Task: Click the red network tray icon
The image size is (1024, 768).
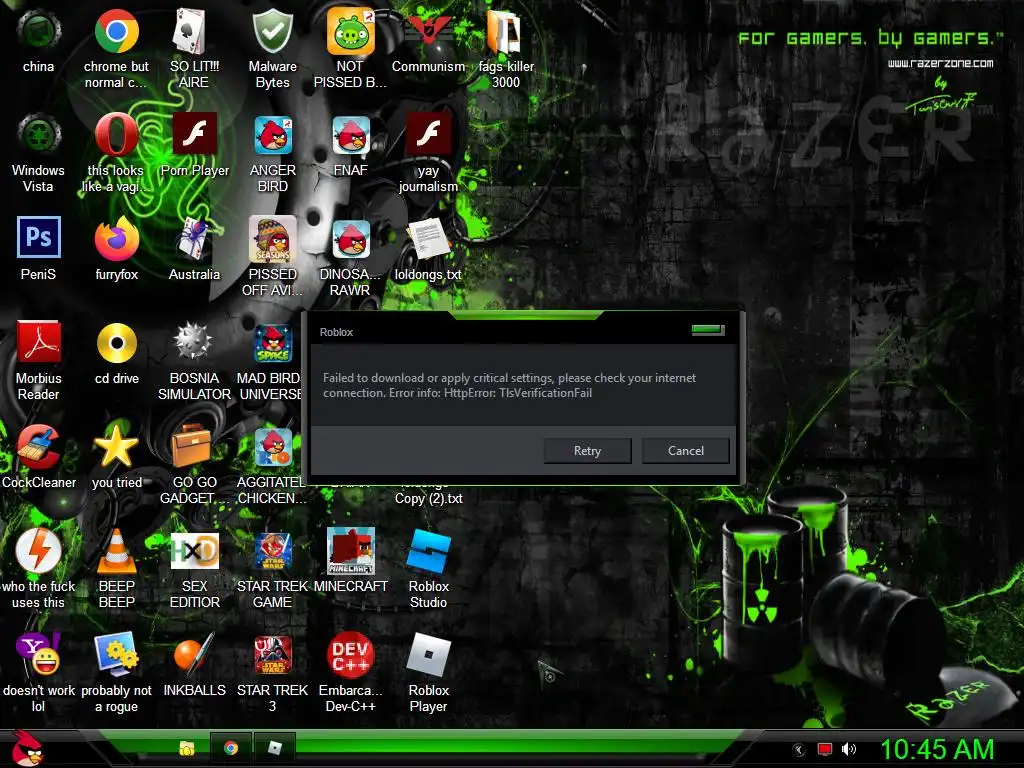Action: click(x=825, y=749)
